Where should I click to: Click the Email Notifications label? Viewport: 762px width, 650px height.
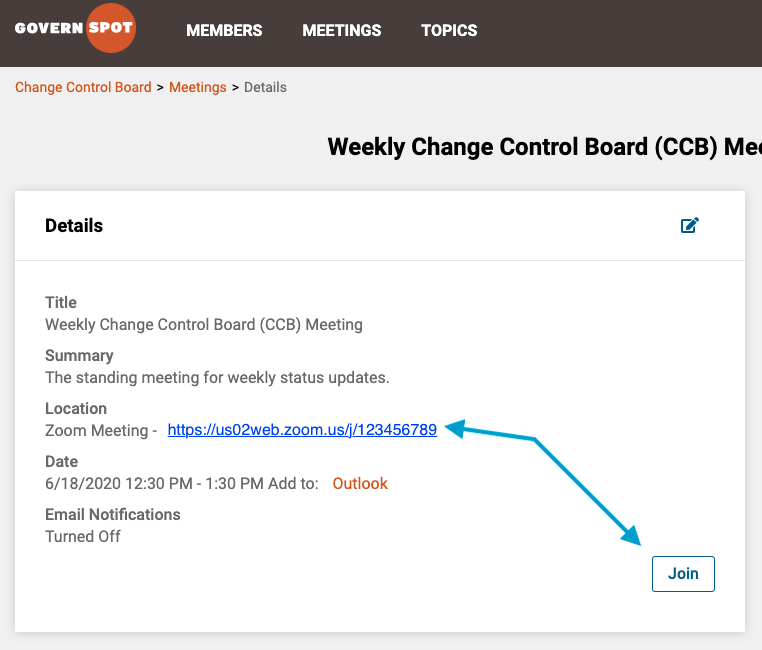[x=113, y=514]
